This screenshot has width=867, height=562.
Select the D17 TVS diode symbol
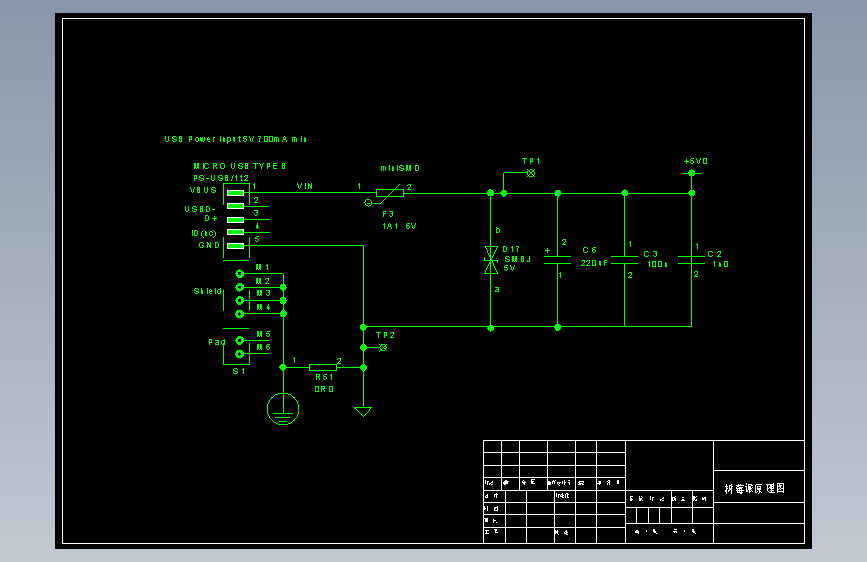tap(491, 260)
